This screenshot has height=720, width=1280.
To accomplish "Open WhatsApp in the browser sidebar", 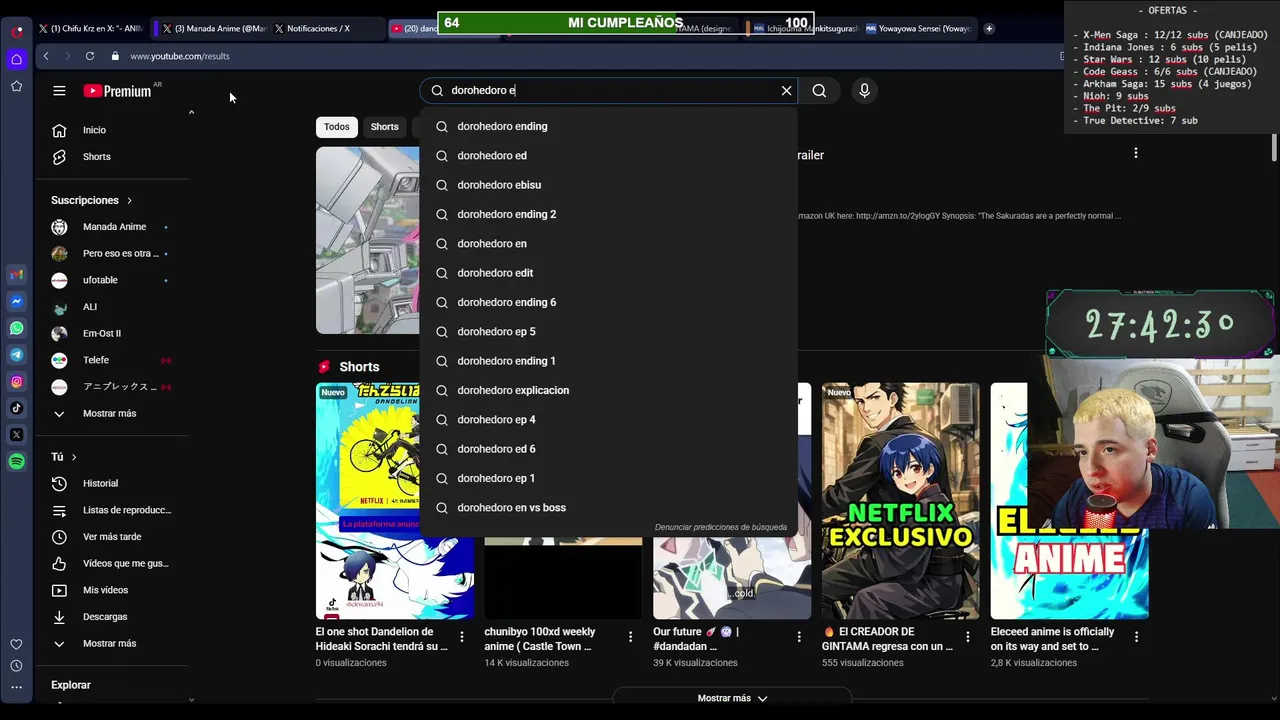I will pyautogui.click(x=17, y=328).
